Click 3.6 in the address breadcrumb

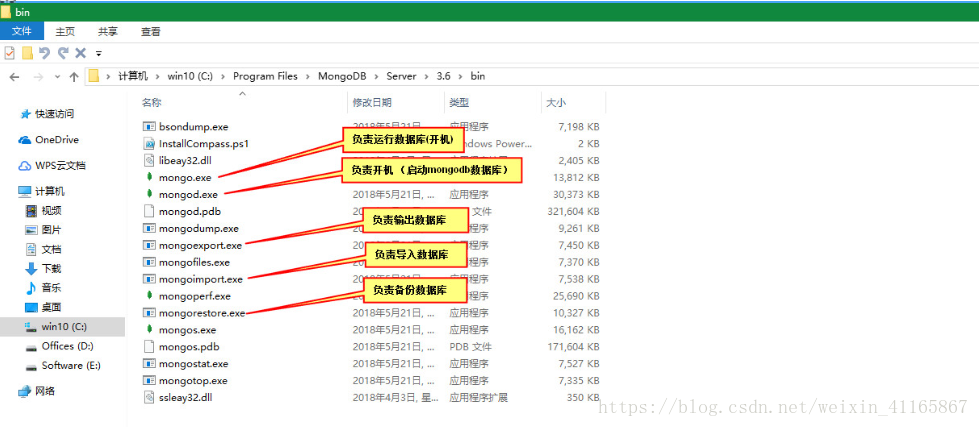pos(443,76)
